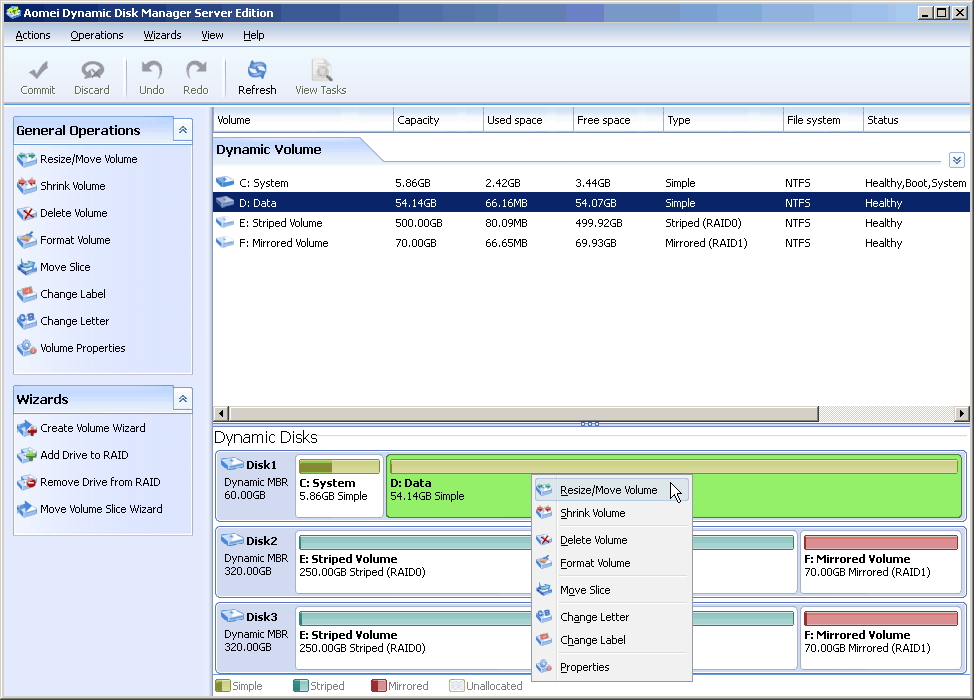Collapse the Wizards panel
The height and width of the screenshot is (700, 974).
point(182,399)
